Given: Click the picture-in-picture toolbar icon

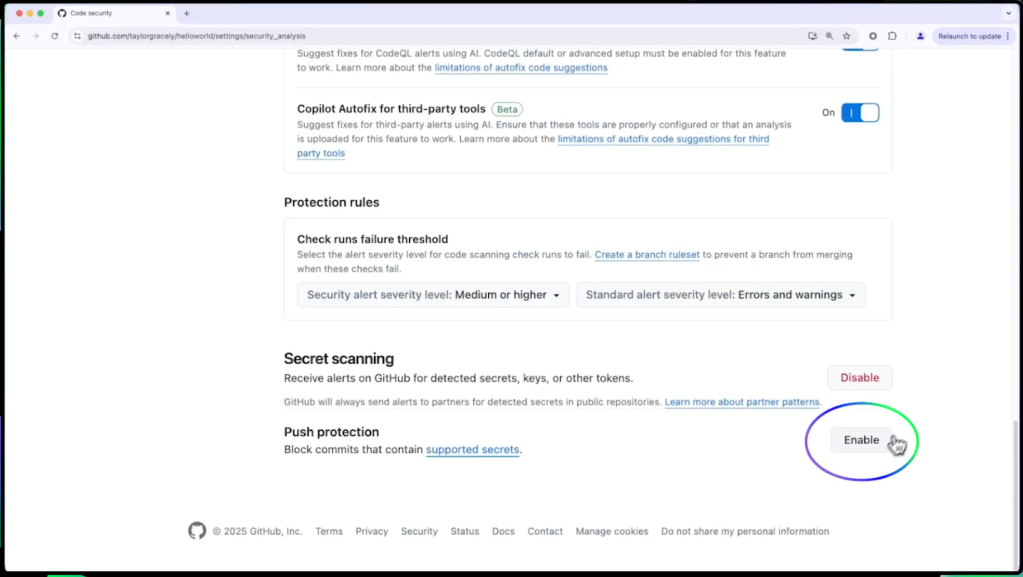Looking at the screenshot, I should [x=813, y=36].
